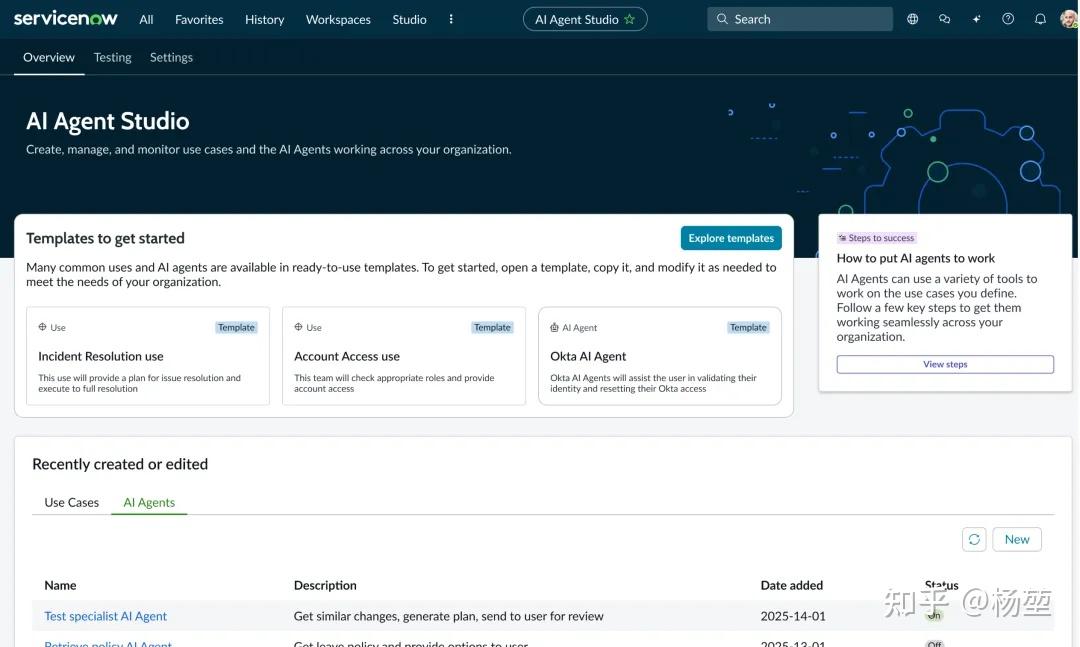Open the Account Access use template card
1080x647 pixels.
click(x=404, y=356)
